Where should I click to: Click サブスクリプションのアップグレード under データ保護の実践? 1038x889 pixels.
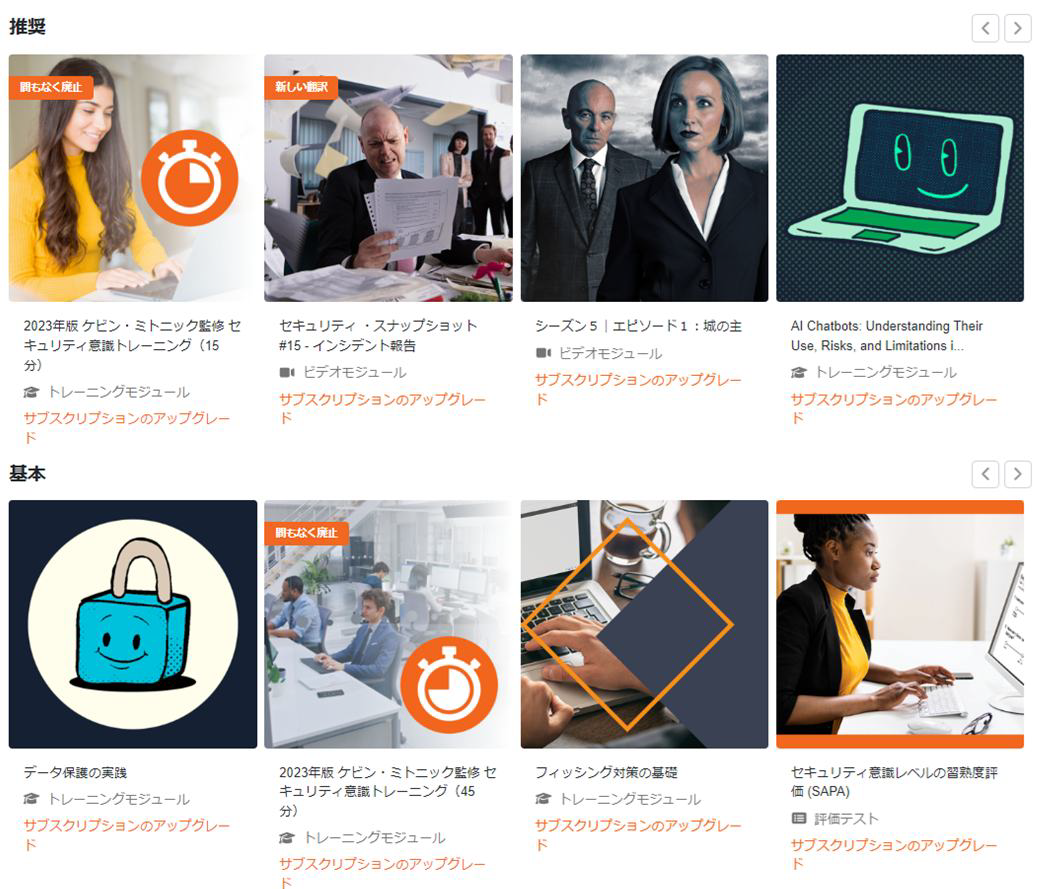click(126, 835)
